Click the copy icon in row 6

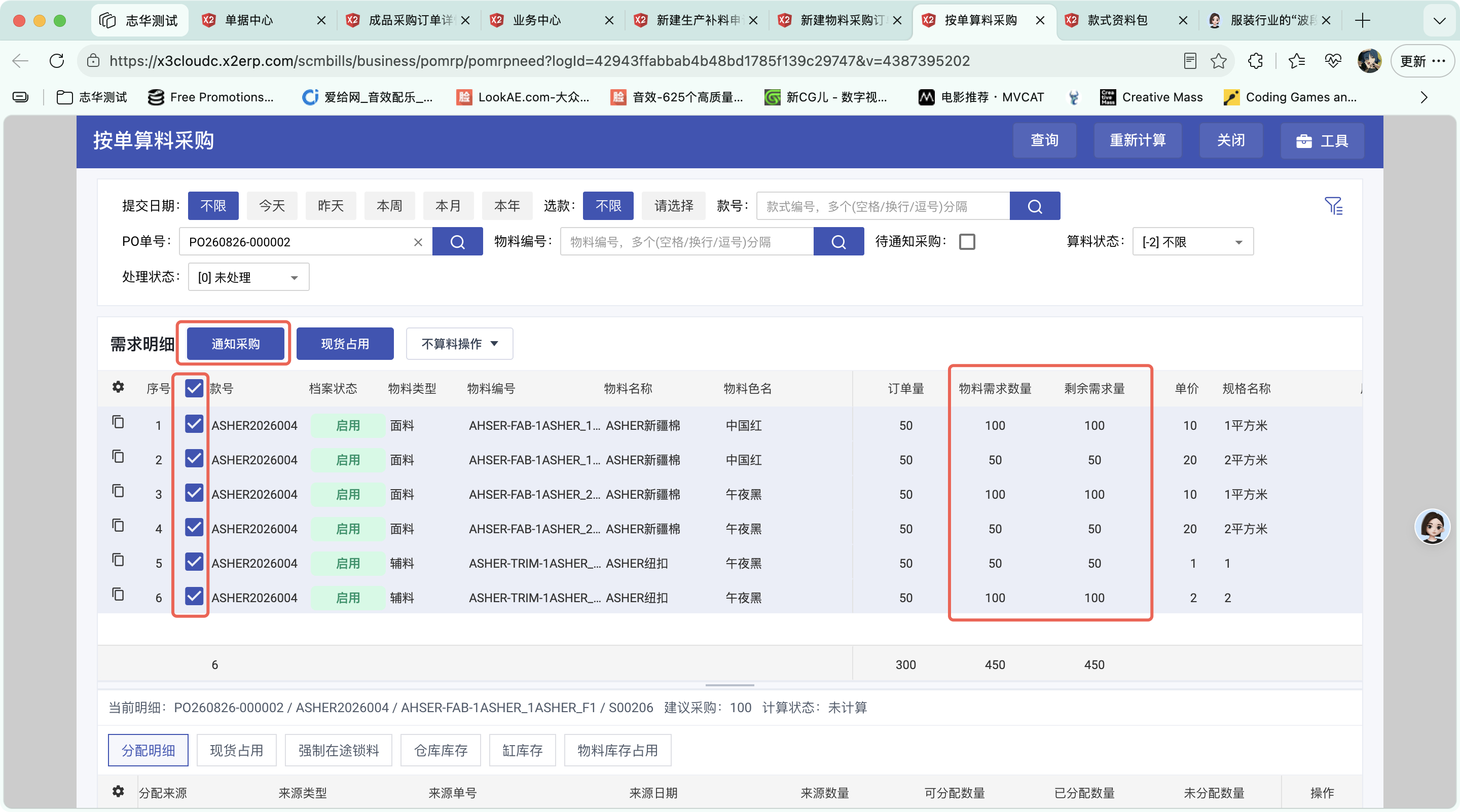tap(118, 595)
